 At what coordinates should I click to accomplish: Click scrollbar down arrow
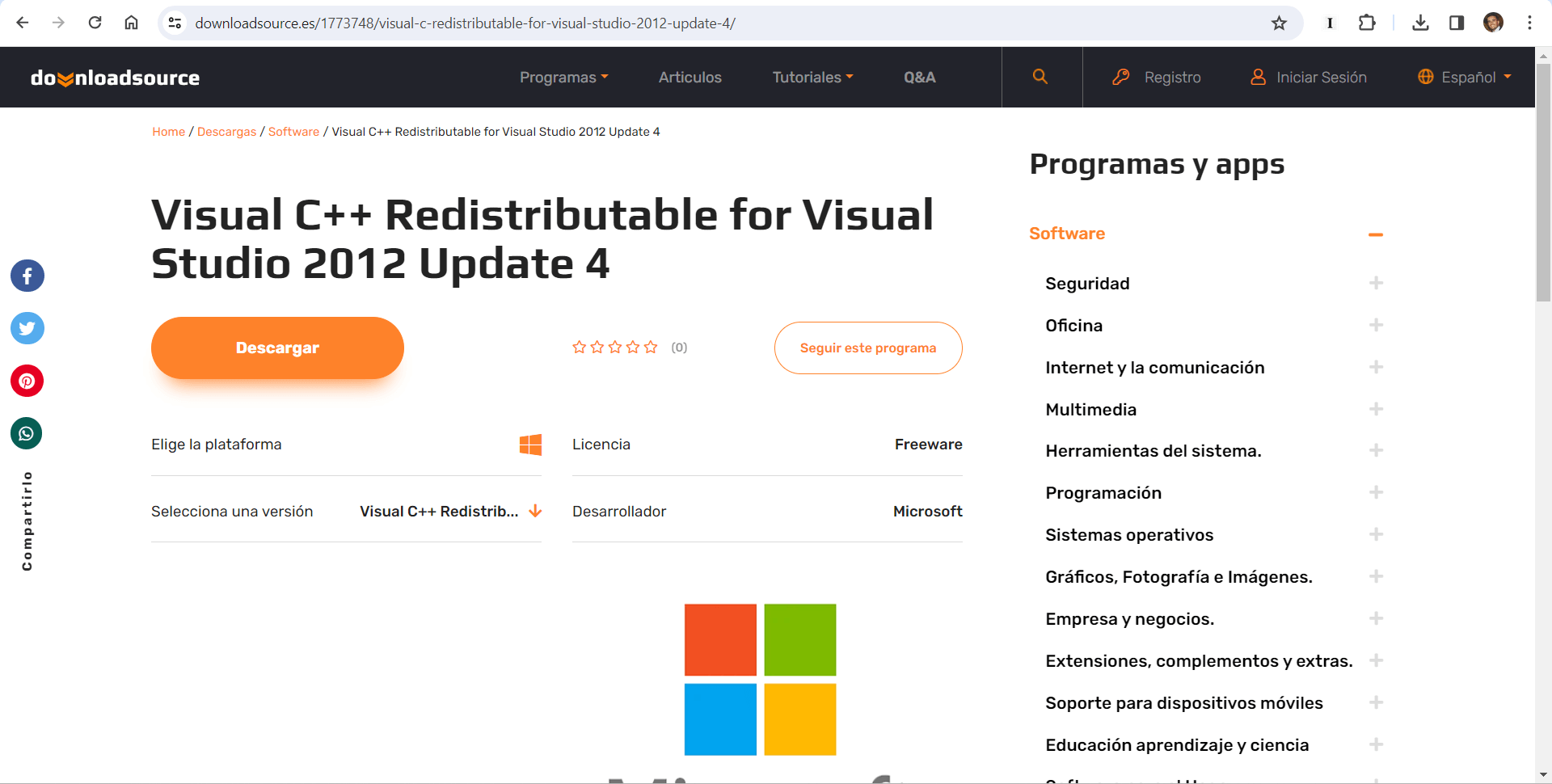click(x=1543, y=776)
